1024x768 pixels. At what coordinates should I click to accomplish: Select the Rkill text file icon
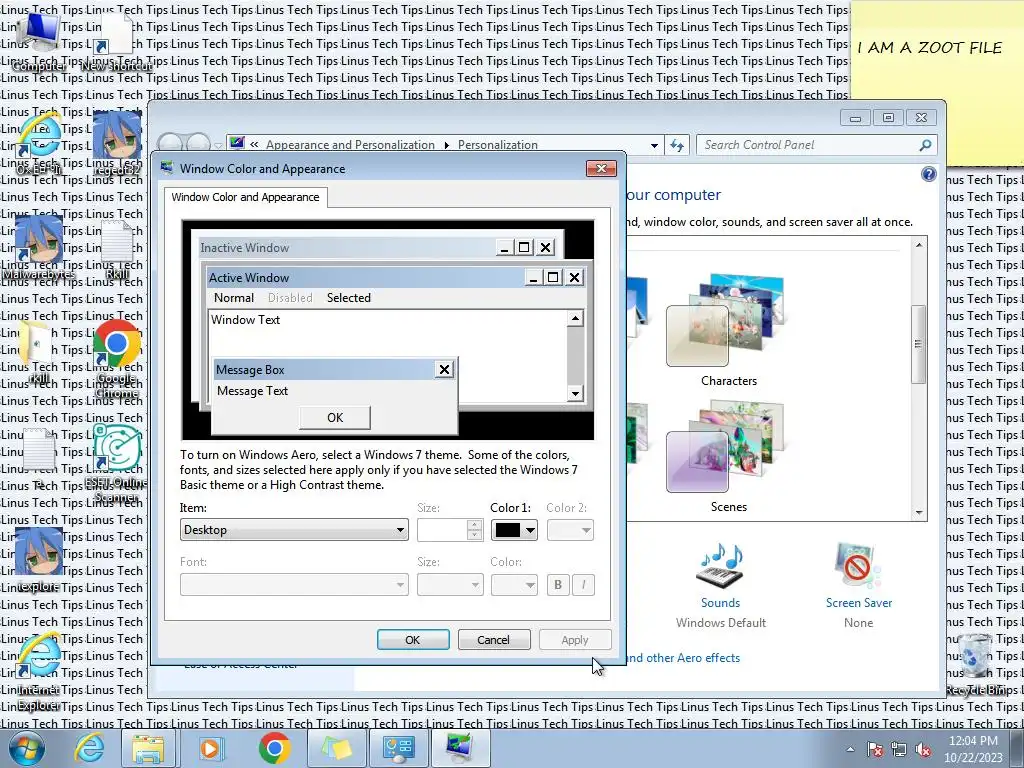[117, 248]
